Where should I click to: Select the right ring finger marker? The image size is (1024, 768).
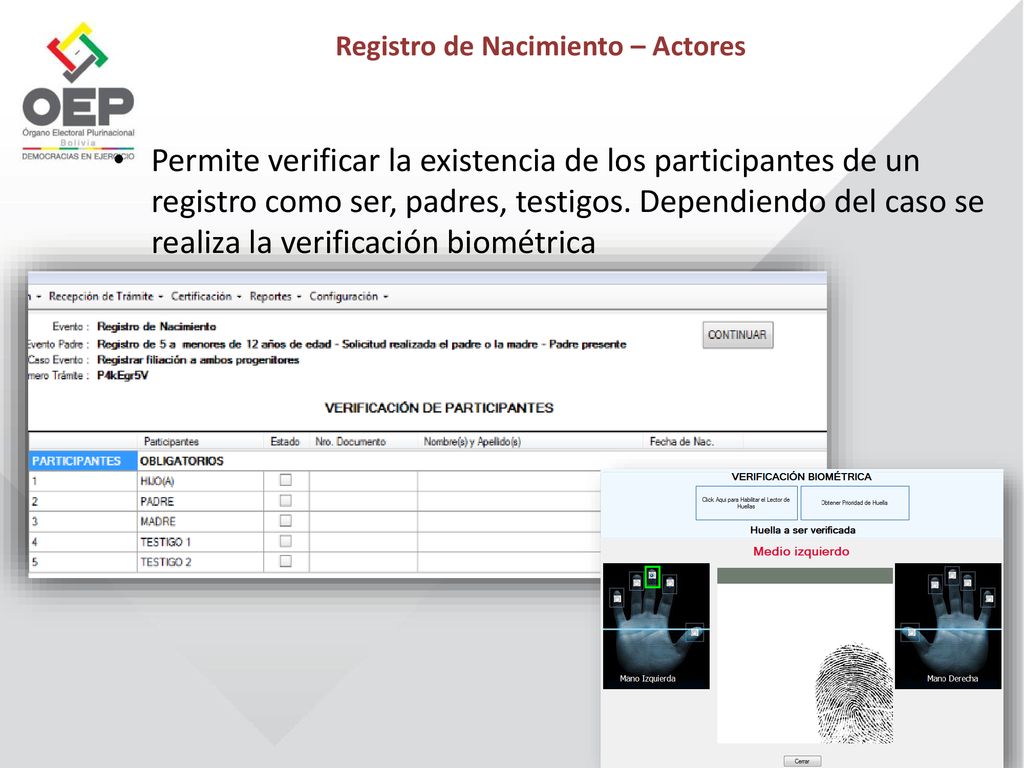pyautogui.click(x=968, y=581)
